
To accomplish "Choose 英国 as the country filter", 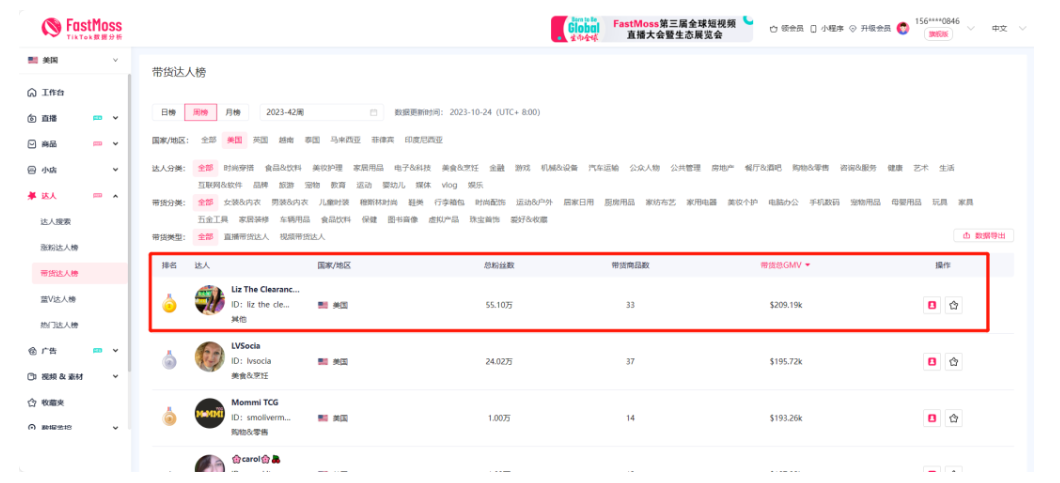I will [260, 140].
